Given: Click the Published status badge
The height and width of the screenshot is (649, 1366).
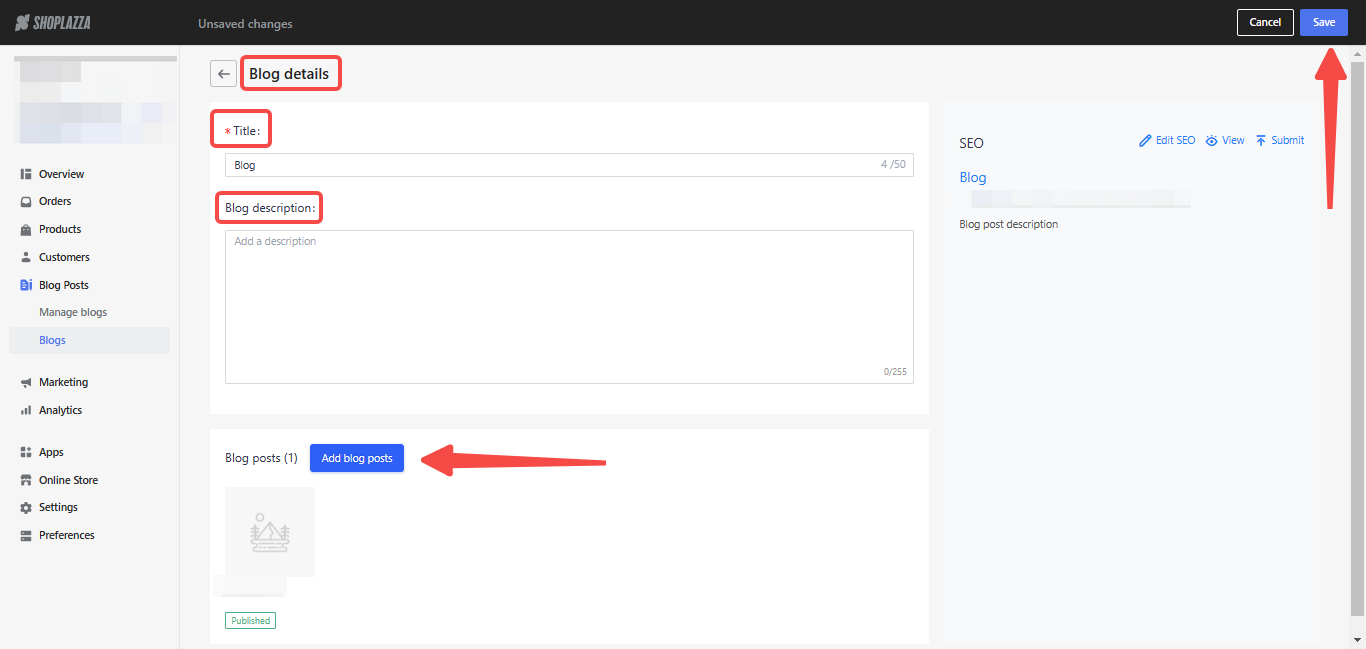Looking at the screenshot, I should (x=250, y=620).
